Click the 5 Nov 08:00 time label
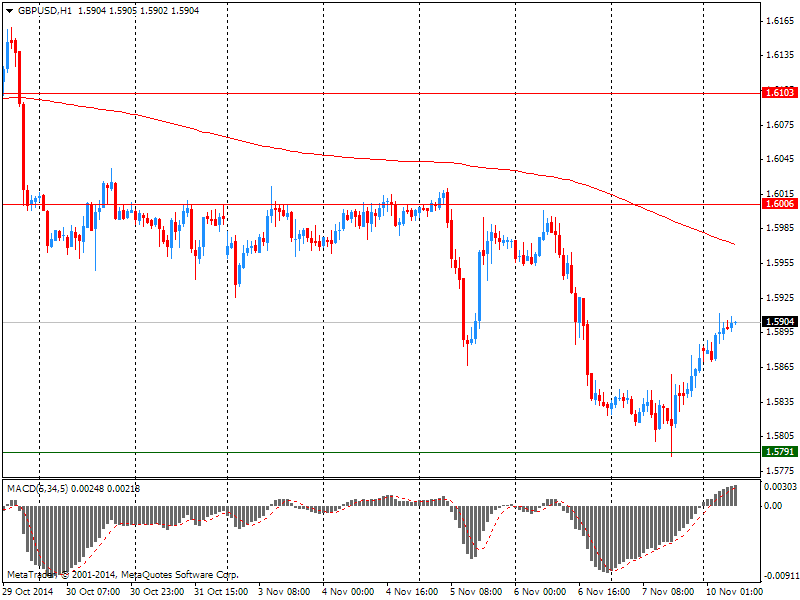The image size is (800, 600). click(476, 591)
